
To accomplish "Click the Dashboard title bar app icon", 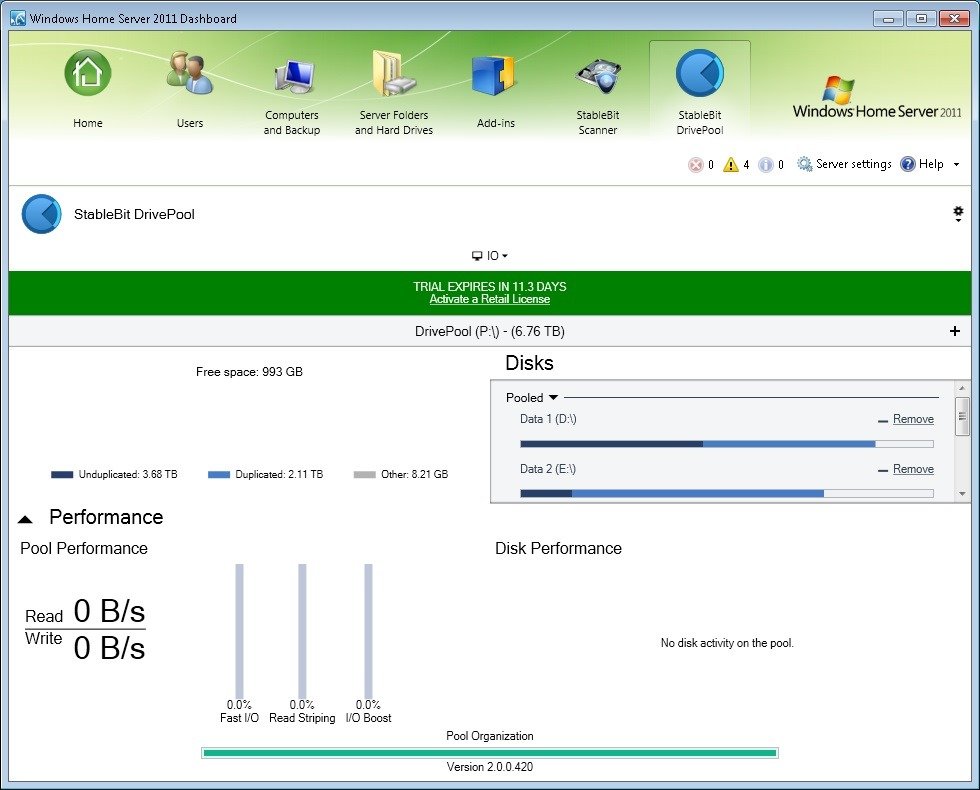I will [18, 18].
